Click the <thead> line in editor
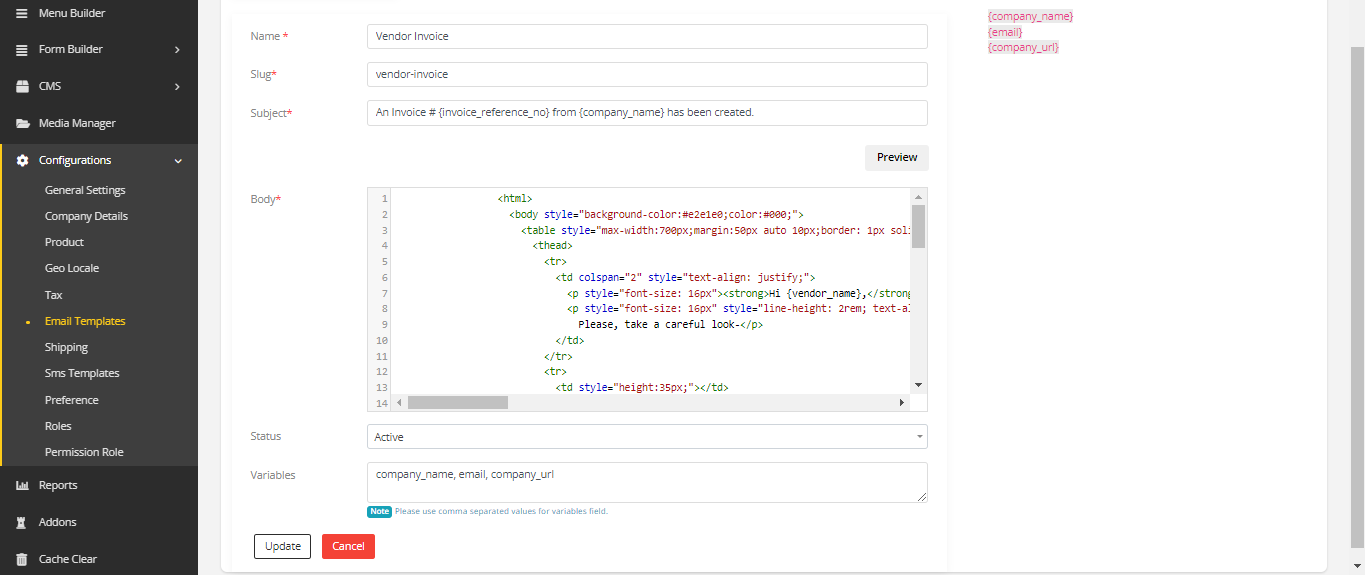 552,245
